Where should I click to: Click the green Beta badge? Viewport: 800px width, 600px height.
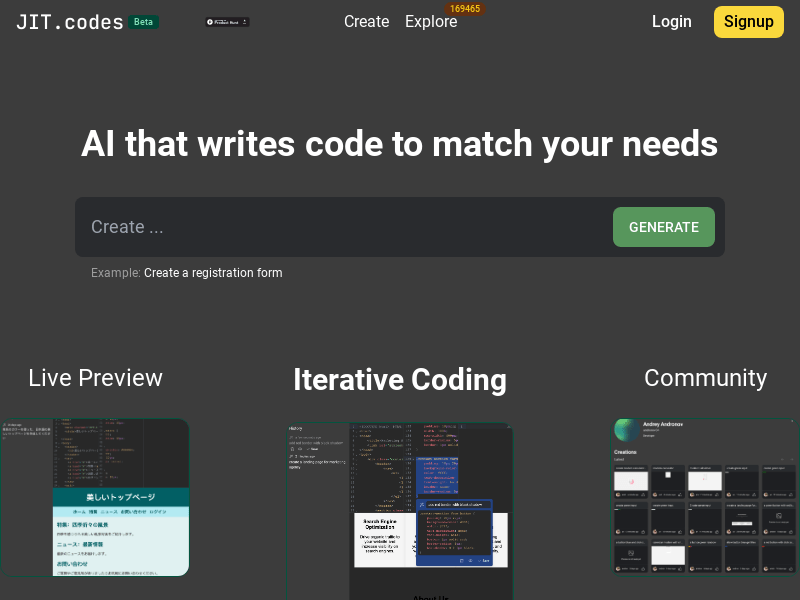click(144, 22)
